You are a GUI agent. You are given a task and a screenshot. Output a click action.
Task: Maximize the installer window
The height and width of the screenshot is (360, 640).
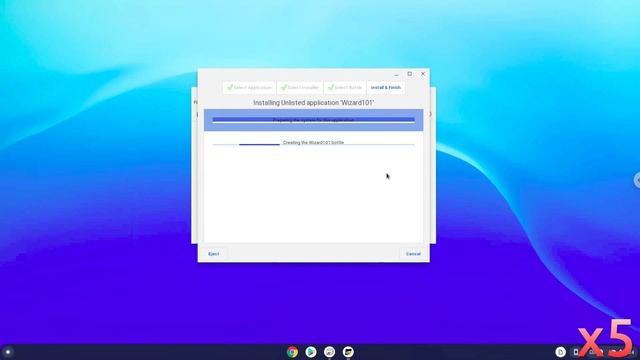(x=409, y=74)
